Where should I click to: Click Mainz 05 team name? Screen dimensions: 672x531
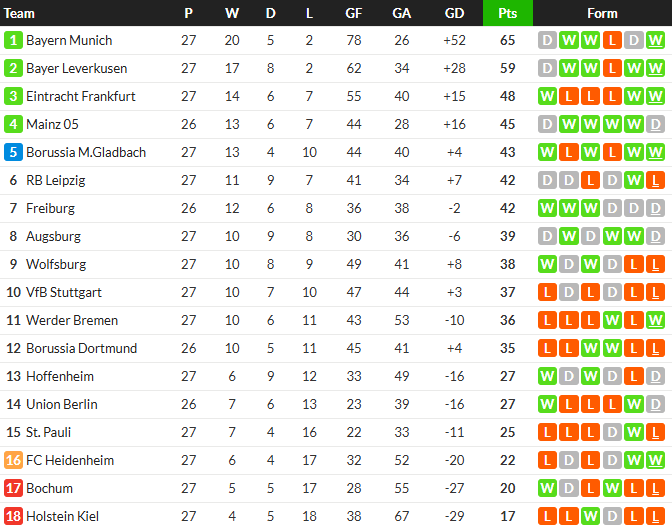[52, 125]
